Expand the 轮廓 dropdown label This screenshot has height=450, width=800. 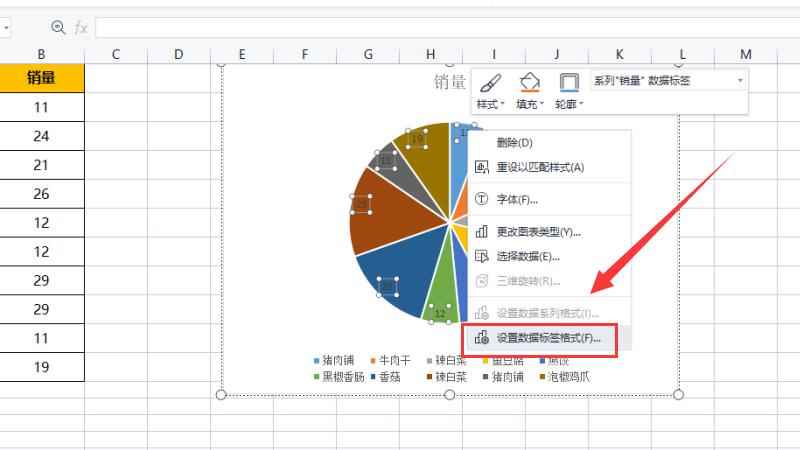click(569, 104)
